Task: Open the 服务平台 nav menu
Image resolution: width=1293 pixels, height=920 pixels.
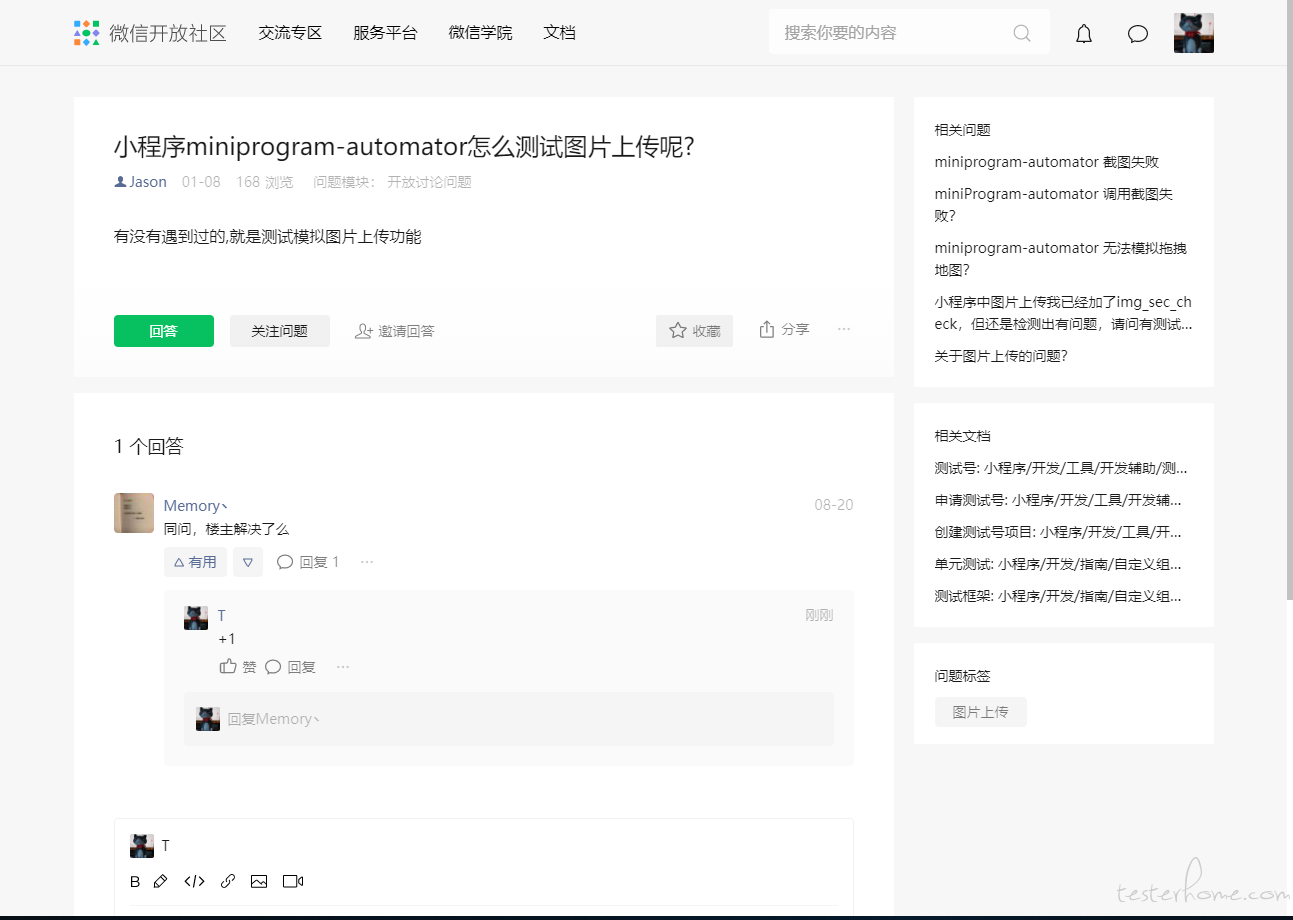Action: click(385, 33)
